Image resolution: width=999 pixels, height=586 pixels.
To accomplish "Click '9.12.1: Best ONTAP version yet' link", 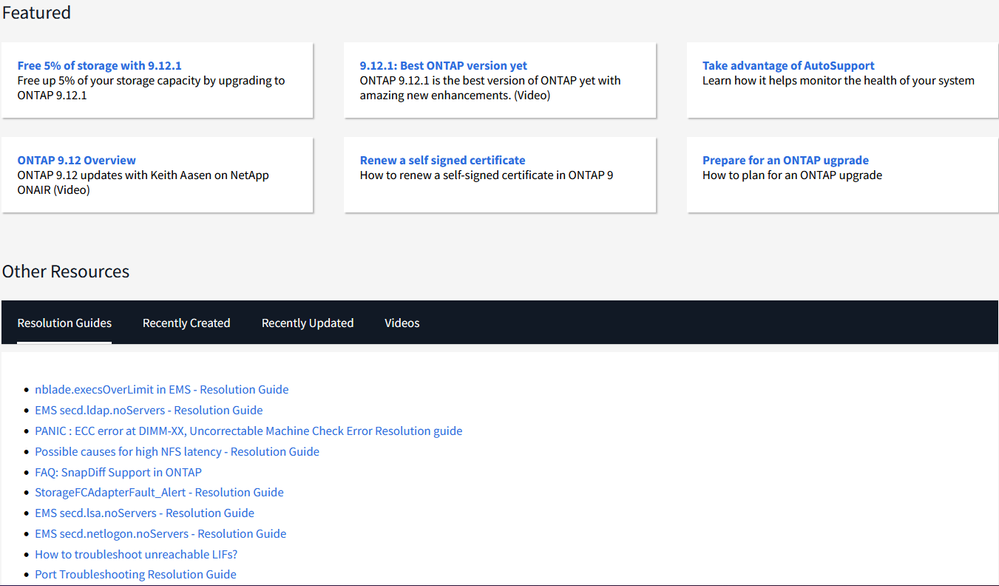I will coord(443,66).
